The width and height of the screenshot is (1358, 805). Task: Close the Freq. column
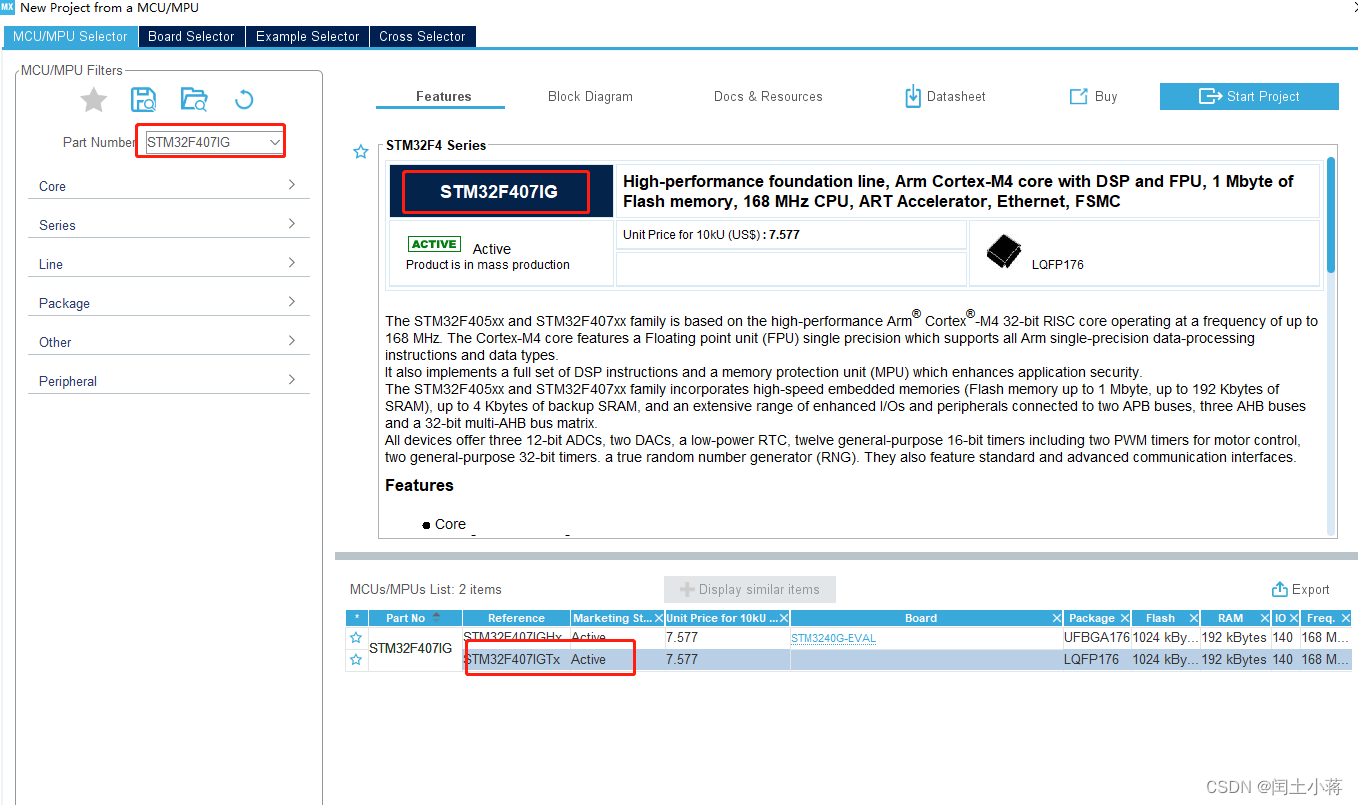1345,618
